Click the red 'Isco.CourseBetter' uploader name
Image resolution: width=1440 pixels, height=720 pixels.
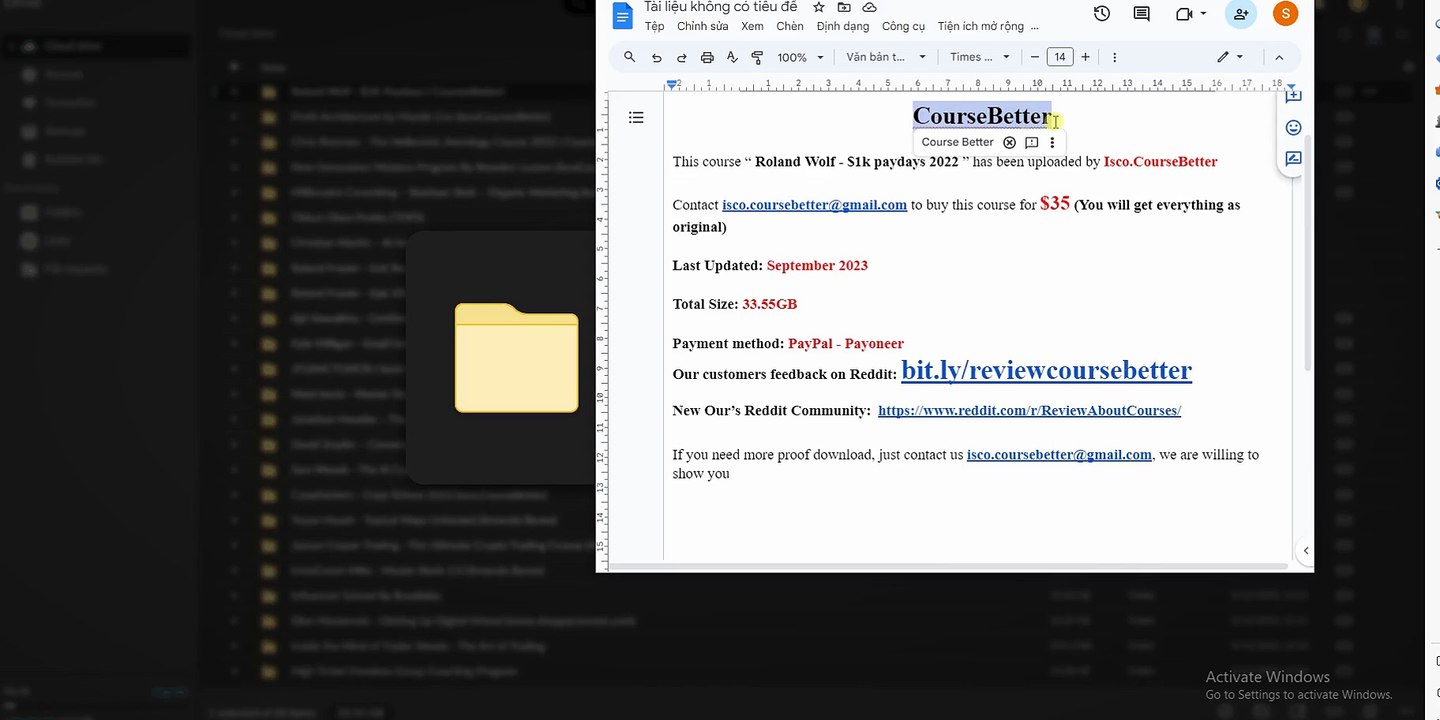point(1161,161)
